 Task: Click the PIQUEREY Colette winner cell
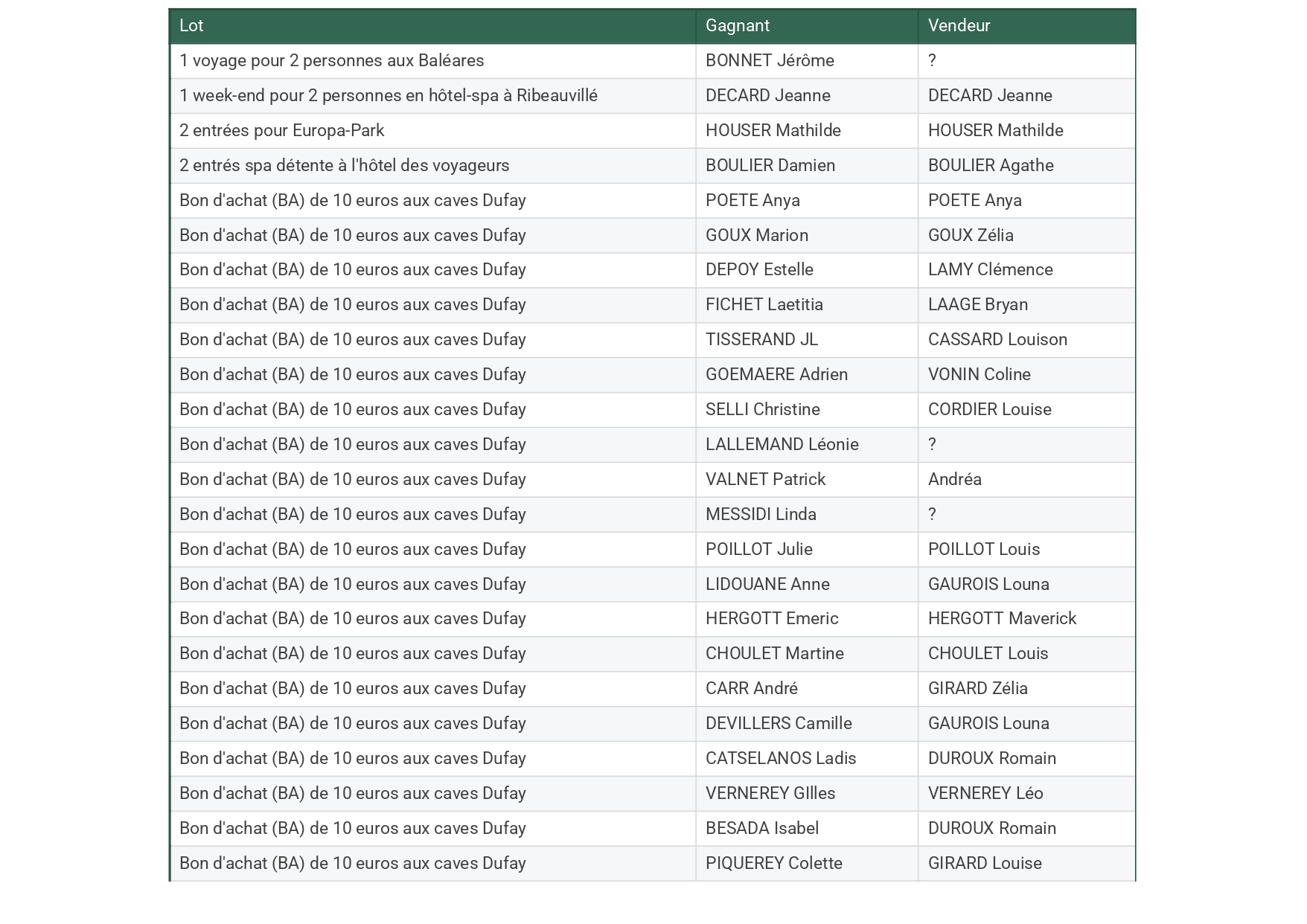pyautogui.click(x=773, y=864)
